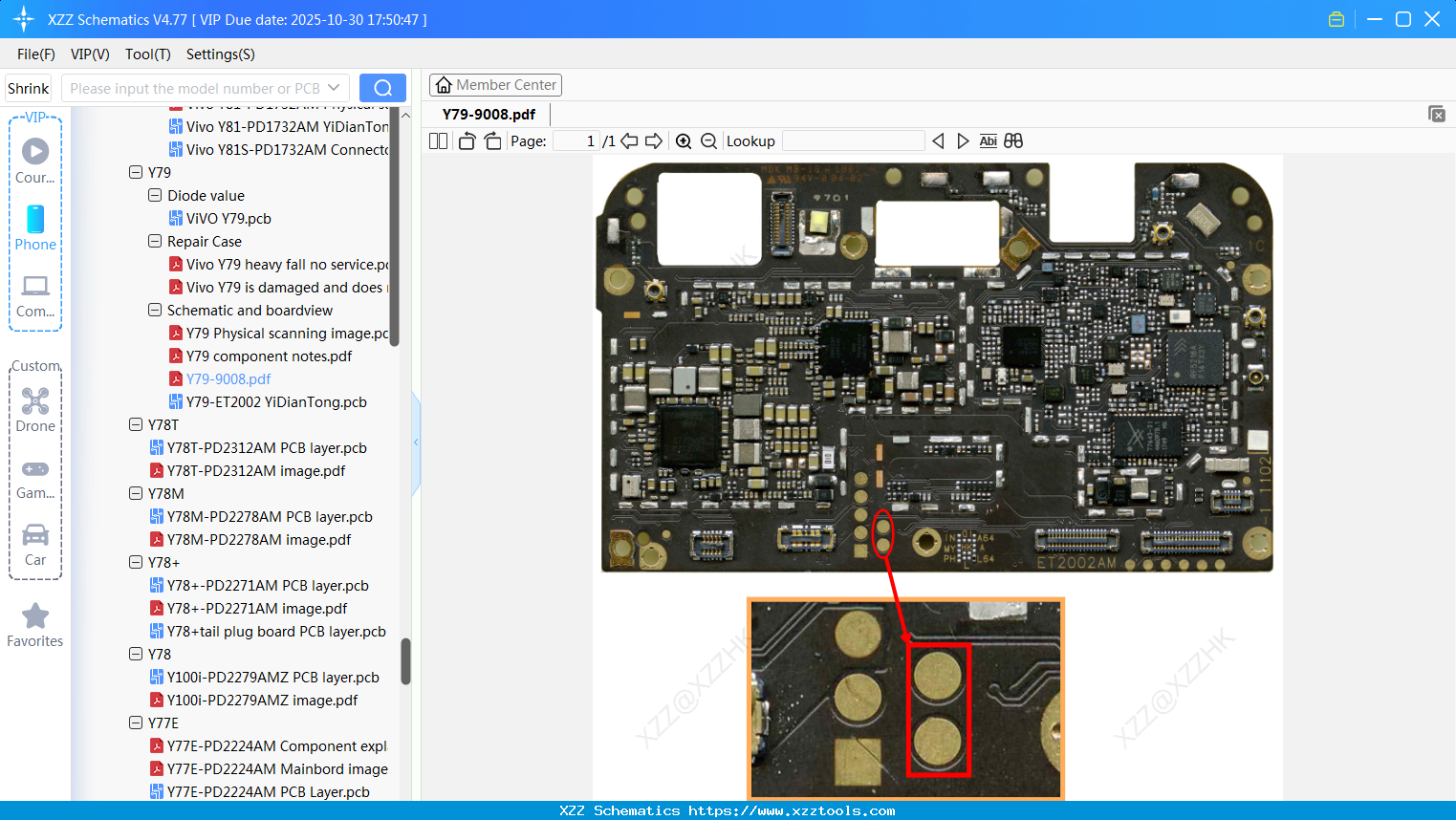Open Y79-ET2002 YiDianTong.pcb
Viewport: 1456px width, 820px height.
point(276,402)
